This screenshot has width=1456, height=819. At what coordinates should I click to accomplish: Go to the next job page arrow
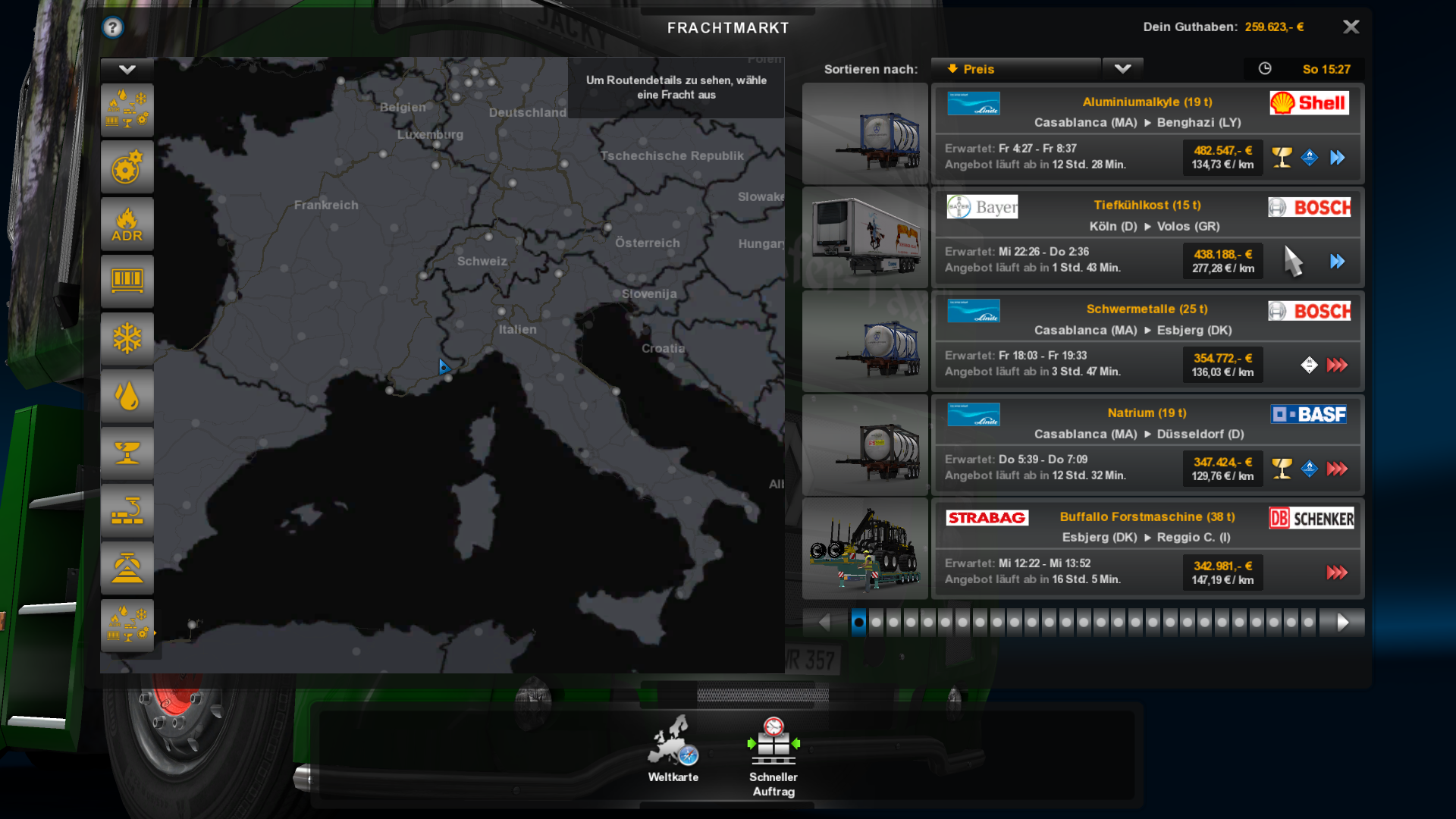pyautogui.click(x=1342, y=623)
